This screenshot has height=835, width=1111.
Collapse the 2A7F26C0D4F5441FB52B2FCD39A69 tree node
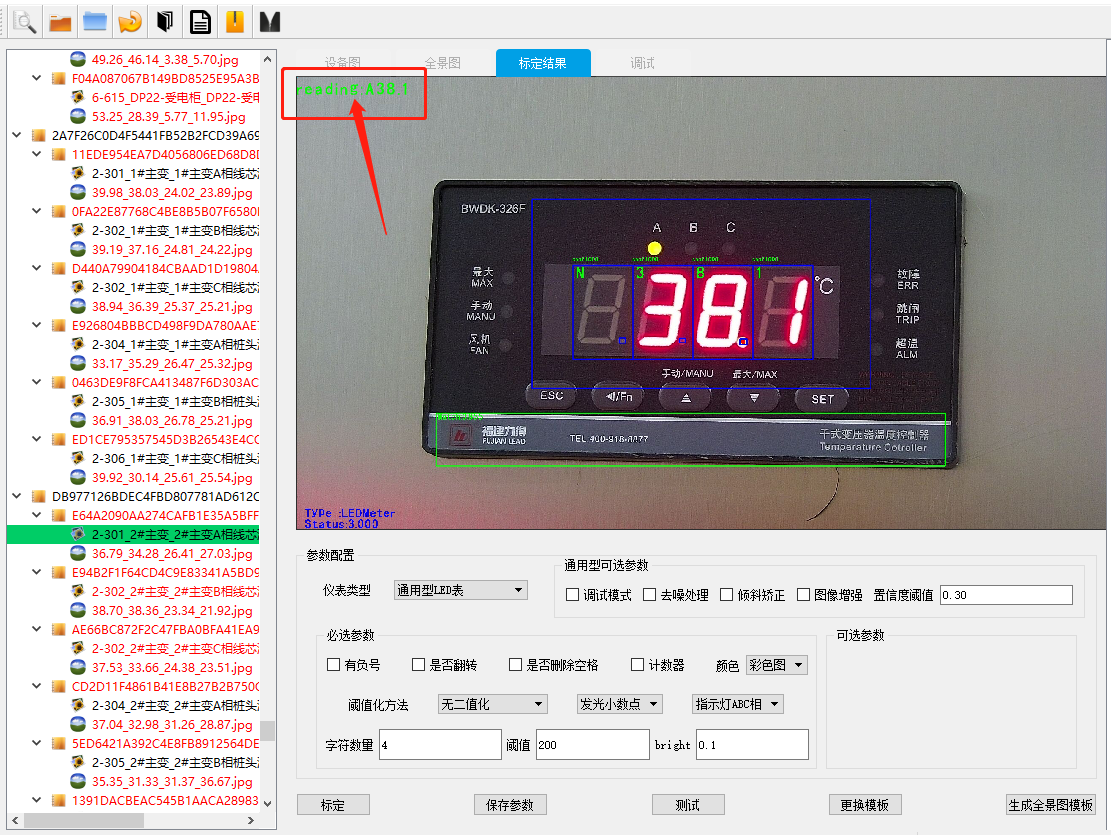pos(17,135)
